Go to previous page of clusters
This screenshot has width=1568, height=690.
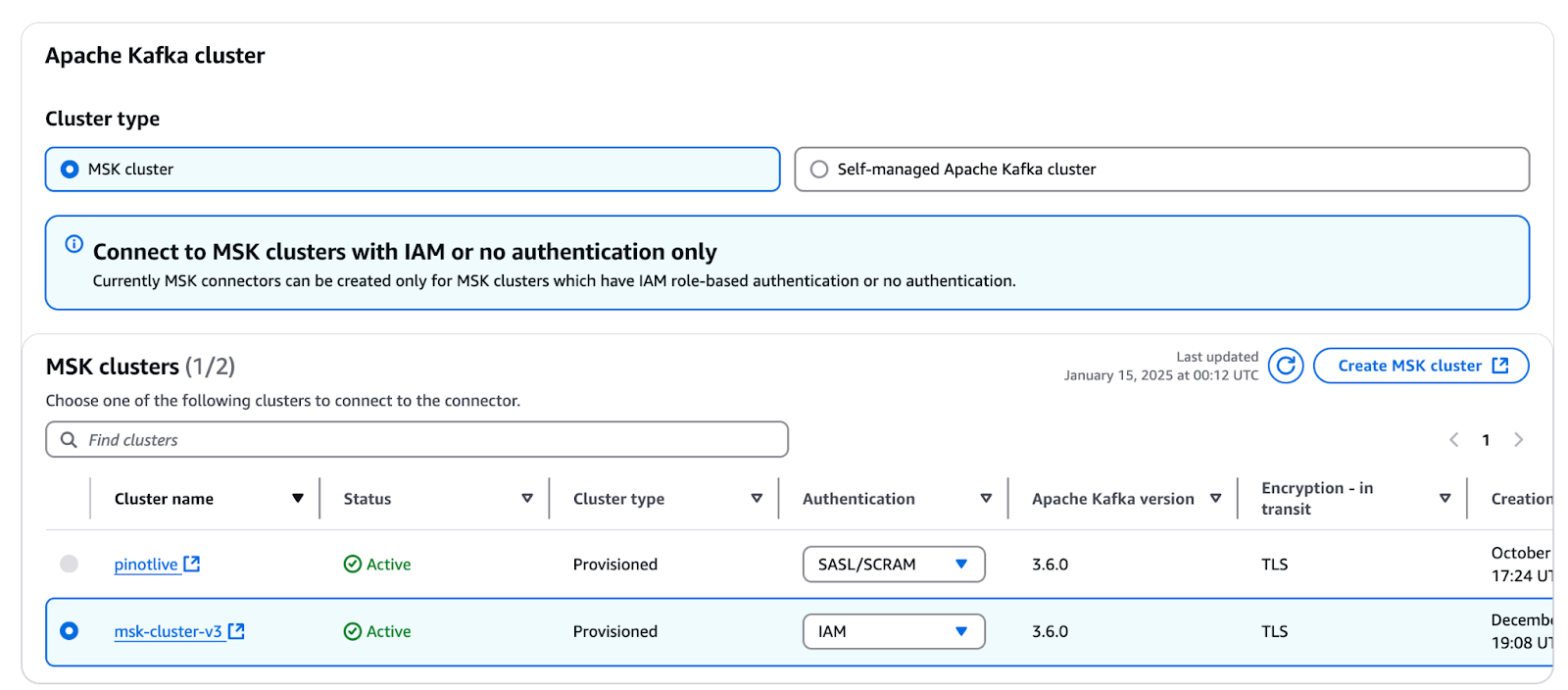coord(1454,440)
